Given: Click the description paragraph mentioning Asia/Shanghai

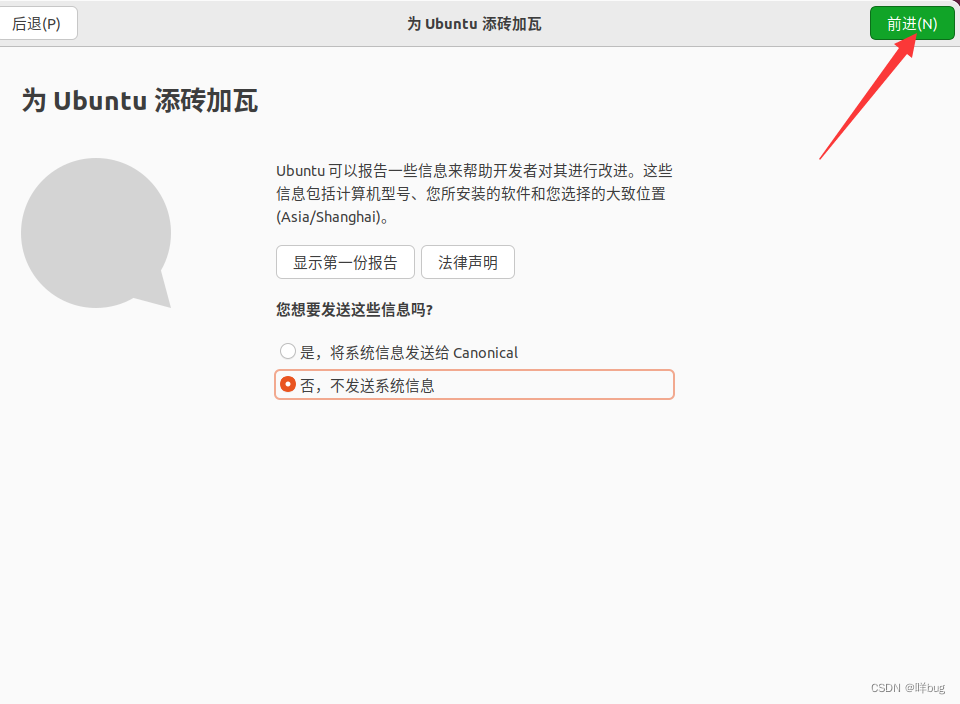Looking at the screenshot, I should (x=474, y=193).
